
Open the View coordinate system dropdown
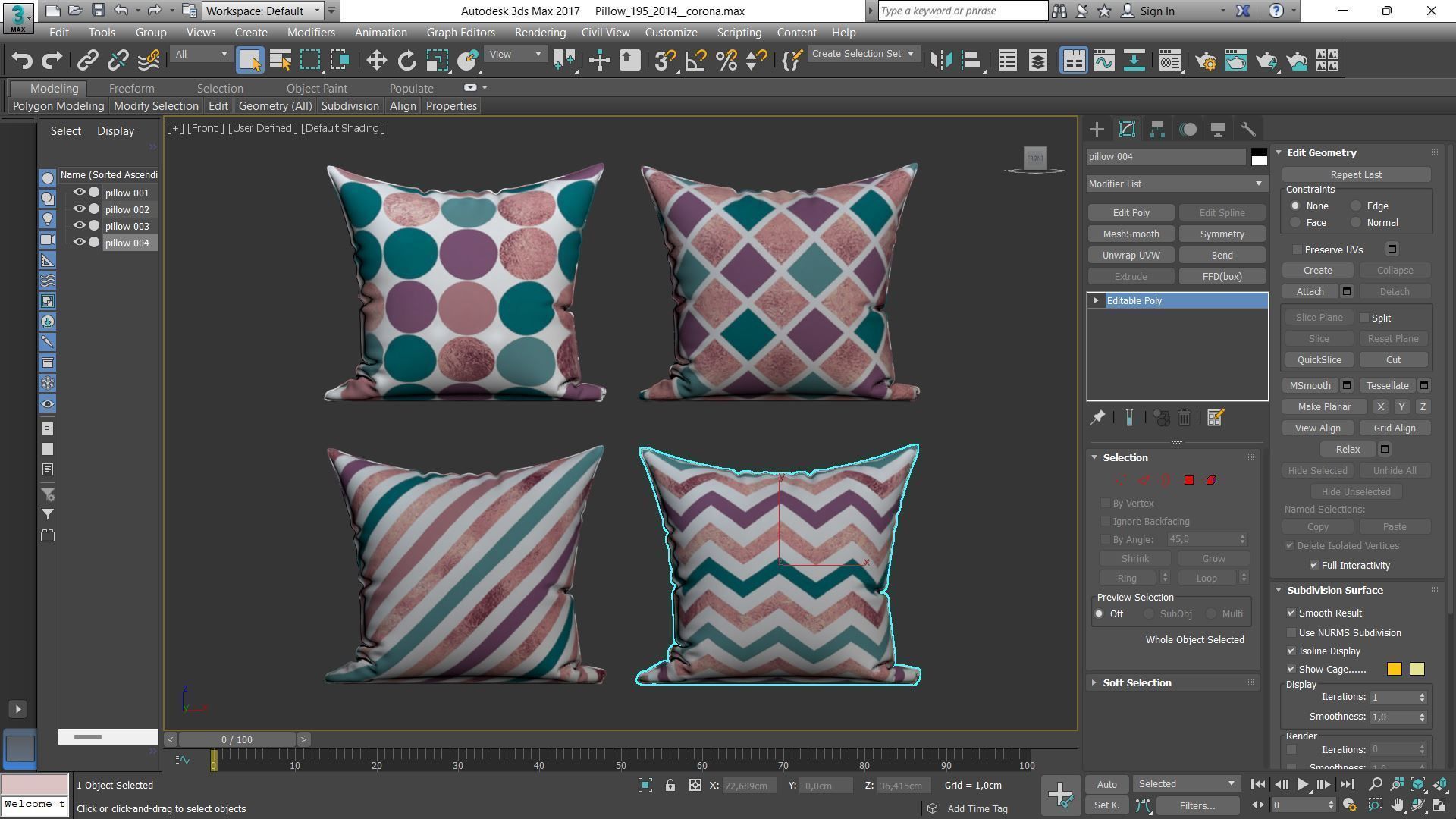coord(516,55)
